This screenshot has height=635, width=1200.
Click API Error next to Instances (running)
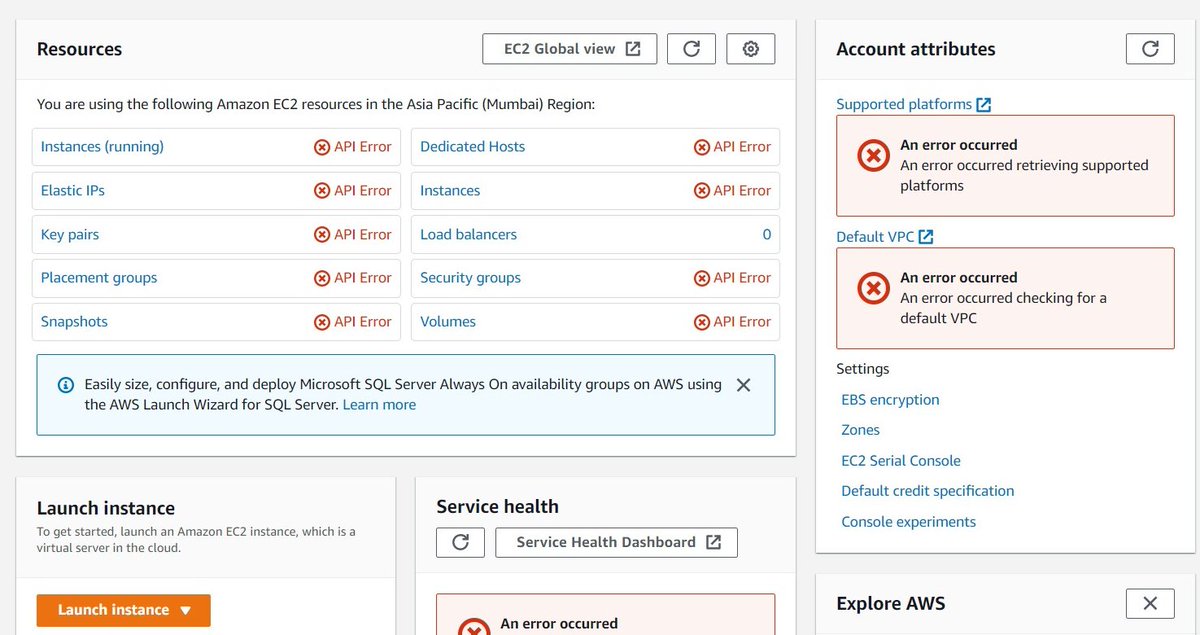353,146
